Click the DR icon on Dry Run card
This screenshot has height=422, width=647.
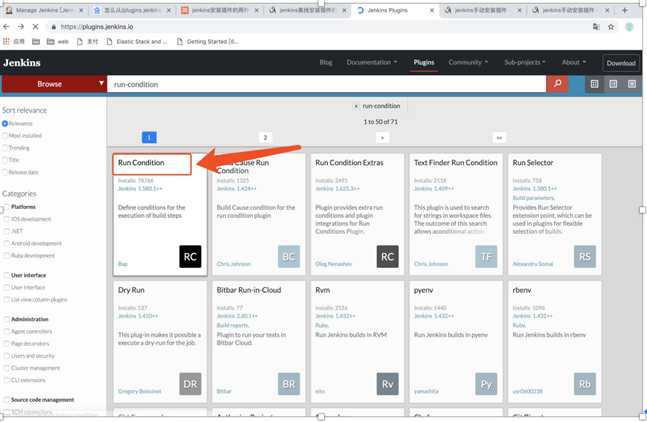(x=190, y=384)
